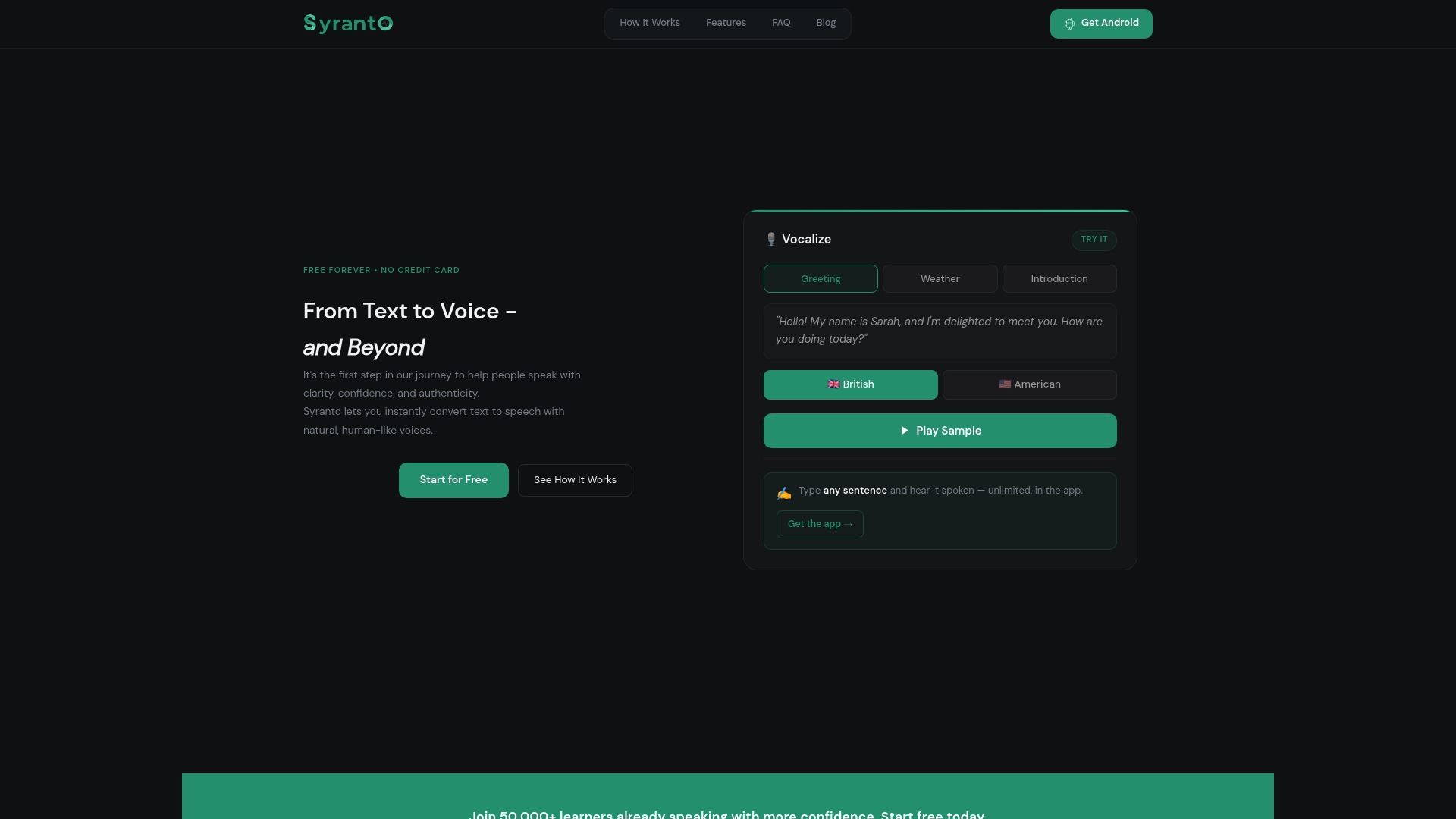Click 'FREE FOREVER • NO CREDIT CARD' text

pos(381,271)
